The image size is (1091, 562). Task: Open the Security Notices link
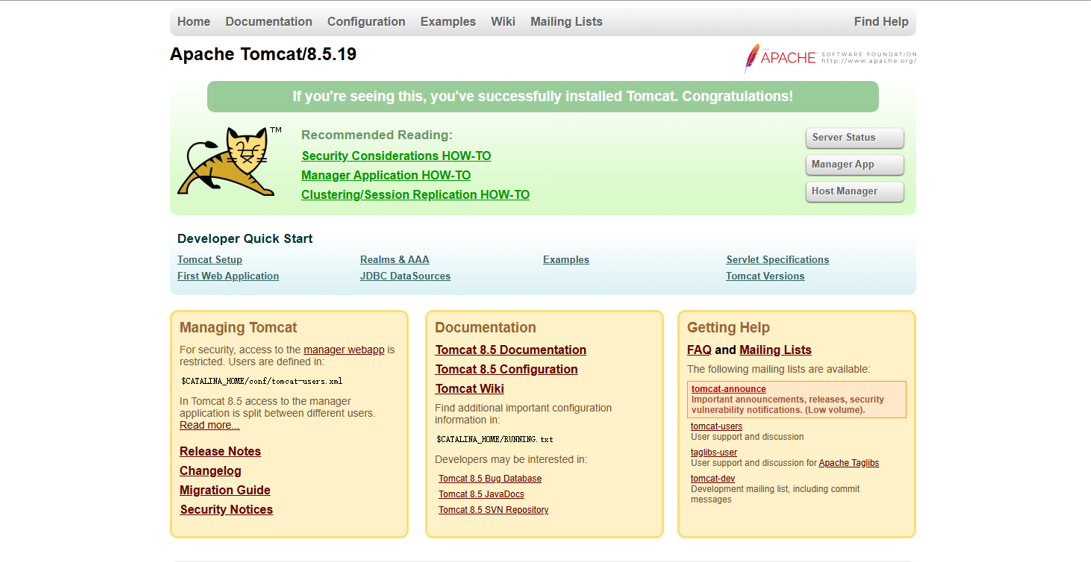pos(226,510)
